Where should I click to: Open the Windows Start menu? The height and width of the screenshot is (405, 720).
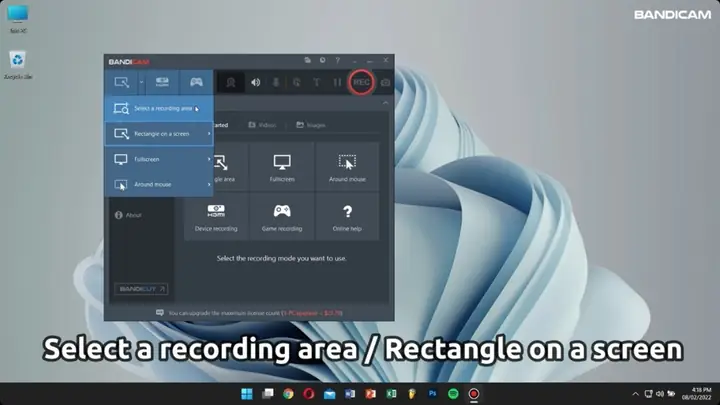pos(247,394)
